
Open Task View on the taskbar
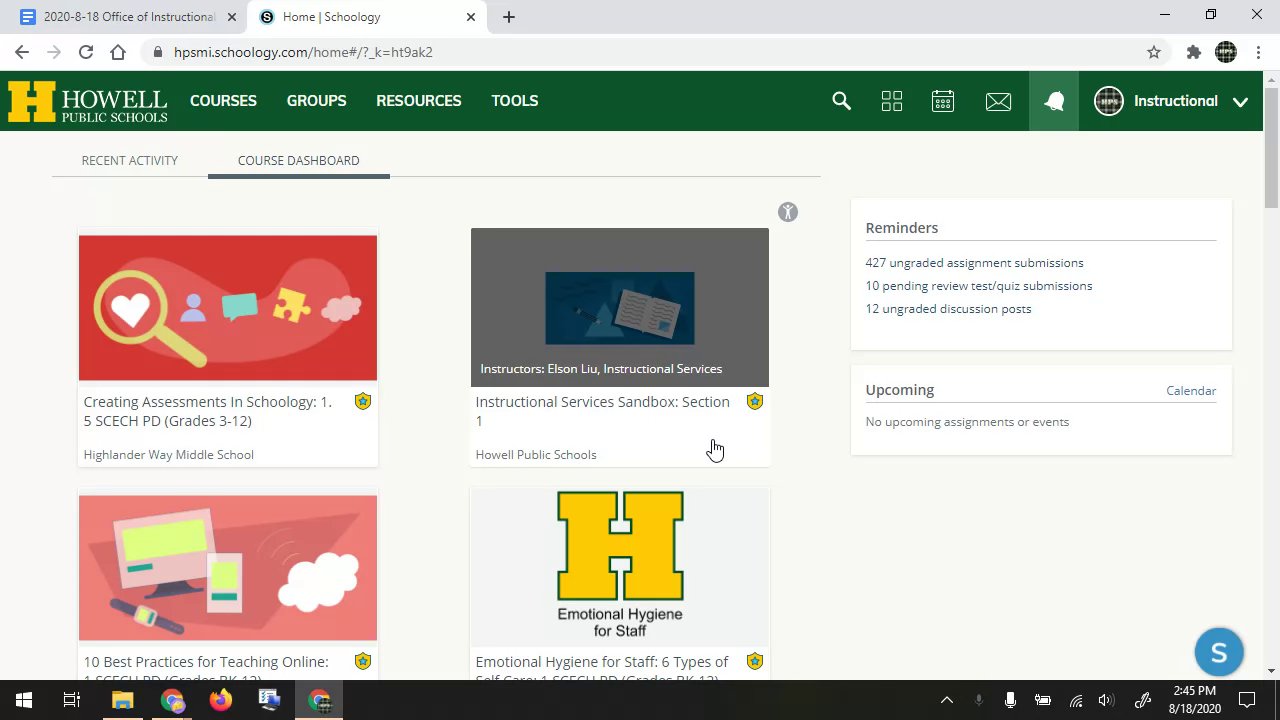[72, 700]
